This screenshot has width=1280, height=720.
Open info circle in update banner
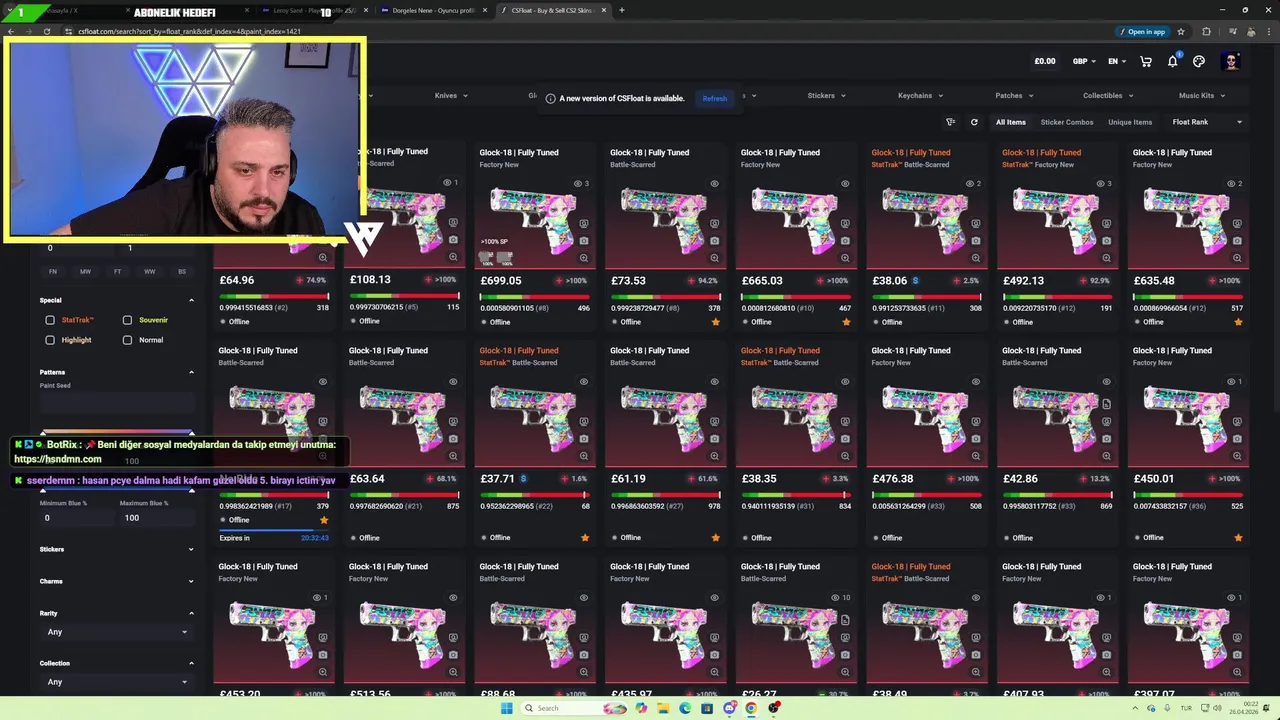[550, 98]
